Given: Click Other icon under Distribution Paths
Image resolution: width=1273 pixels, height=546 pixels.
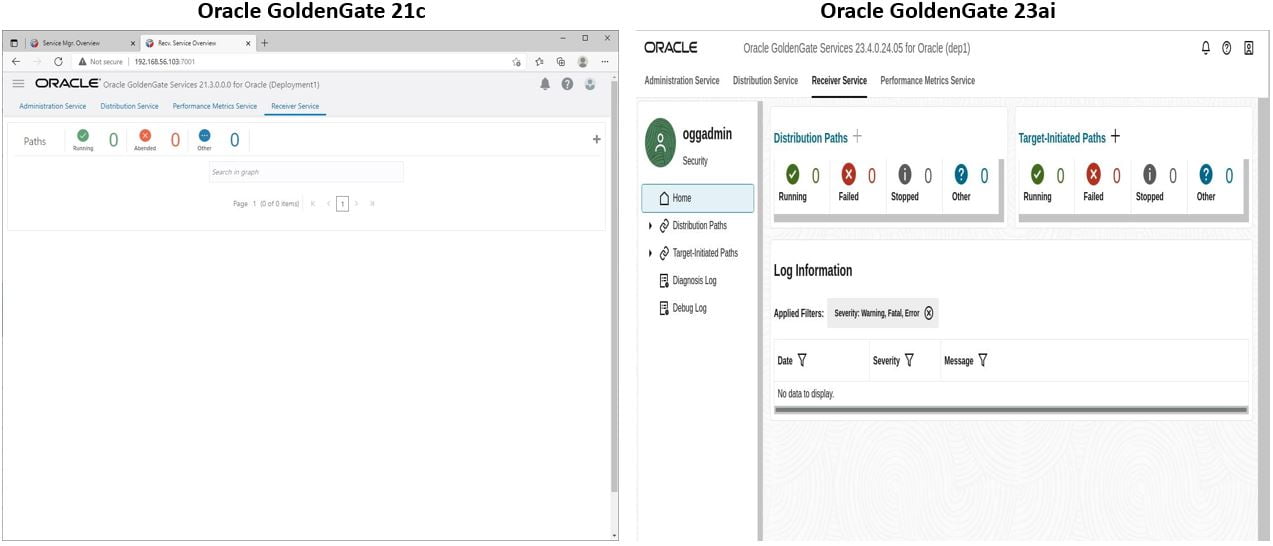Looking at the screenshot, I should (961, 175).
